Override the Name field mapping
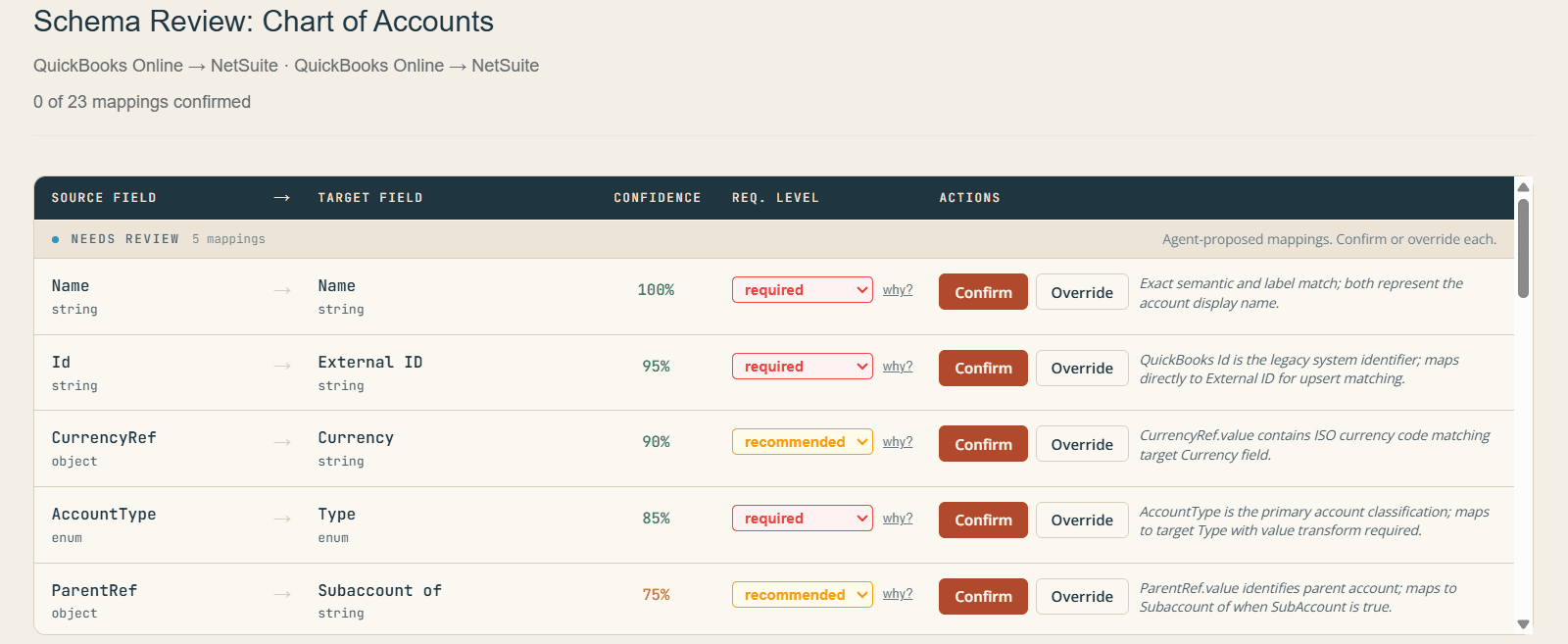 pos(1082,292)
